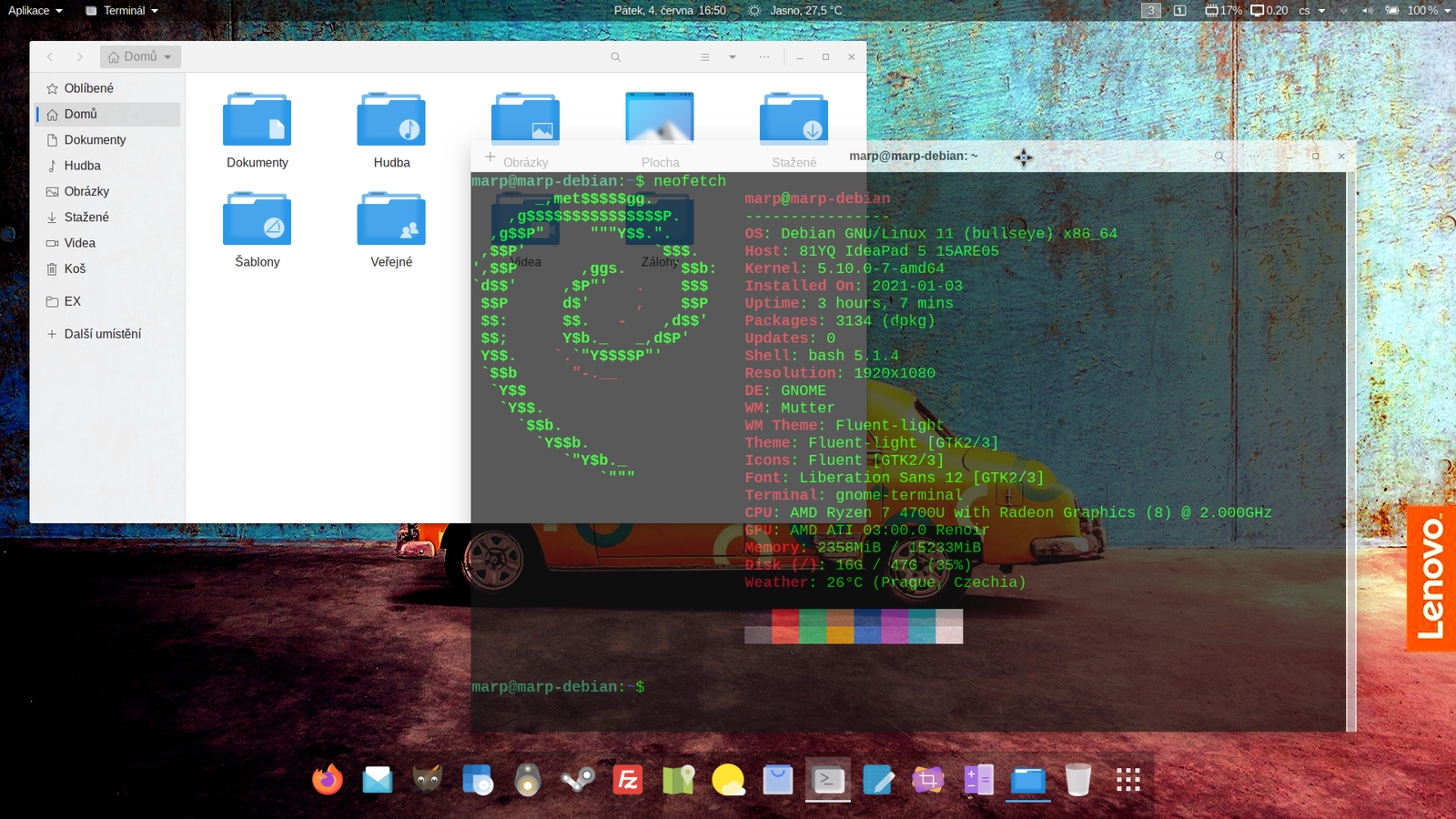Screen dimensions: 1456x819
Task: Open Wi-Fi indicator in top bar
Action: [1343, 11]
